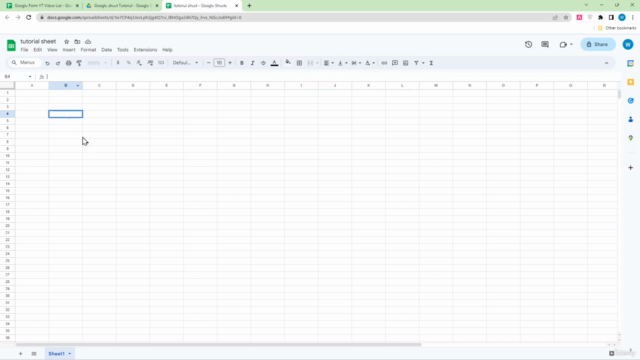The image size is (640, 360).
Task: Click the Insert link icon
Action: tap(384, 63)
